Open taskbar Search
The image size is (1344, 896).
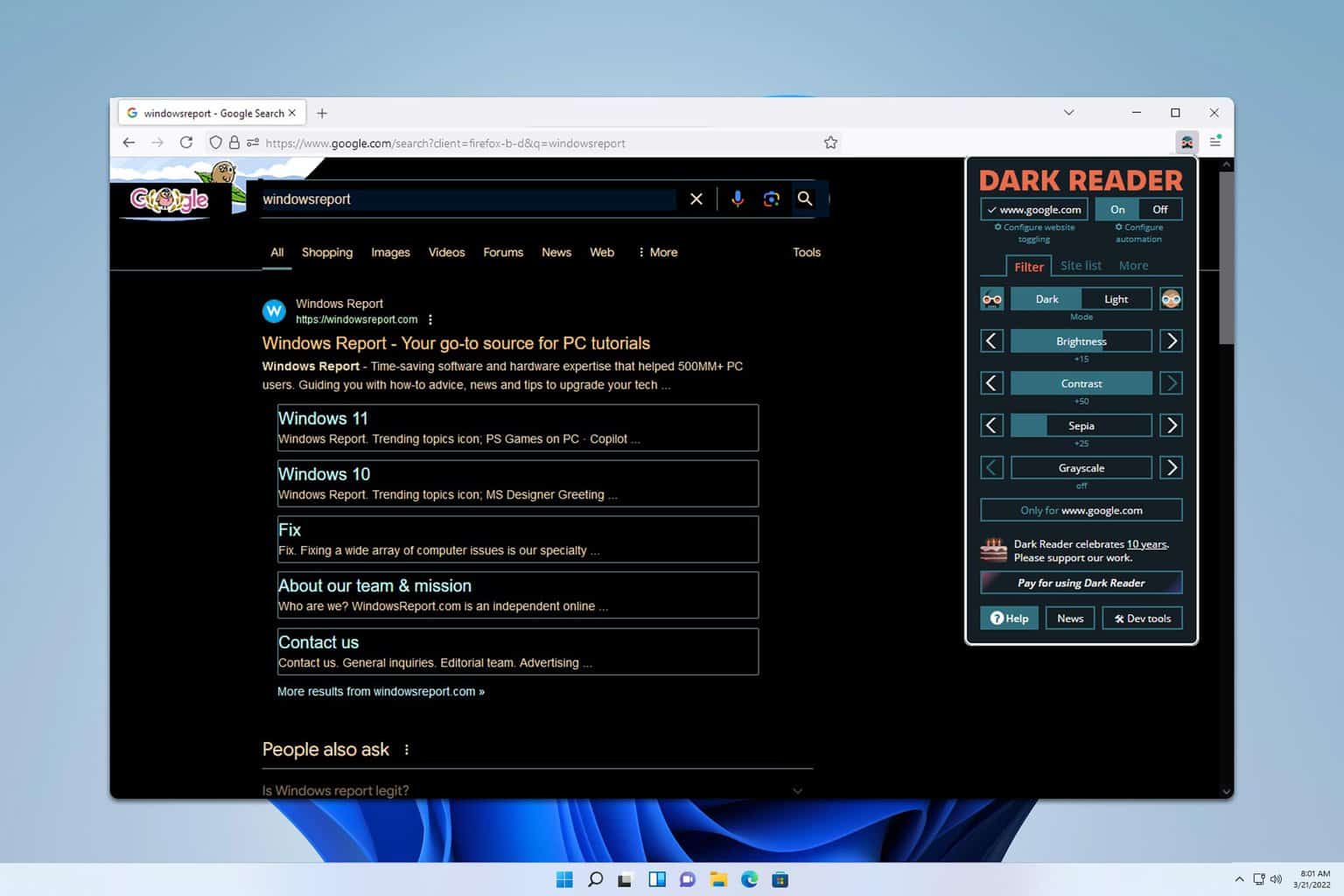pos(595,879)
